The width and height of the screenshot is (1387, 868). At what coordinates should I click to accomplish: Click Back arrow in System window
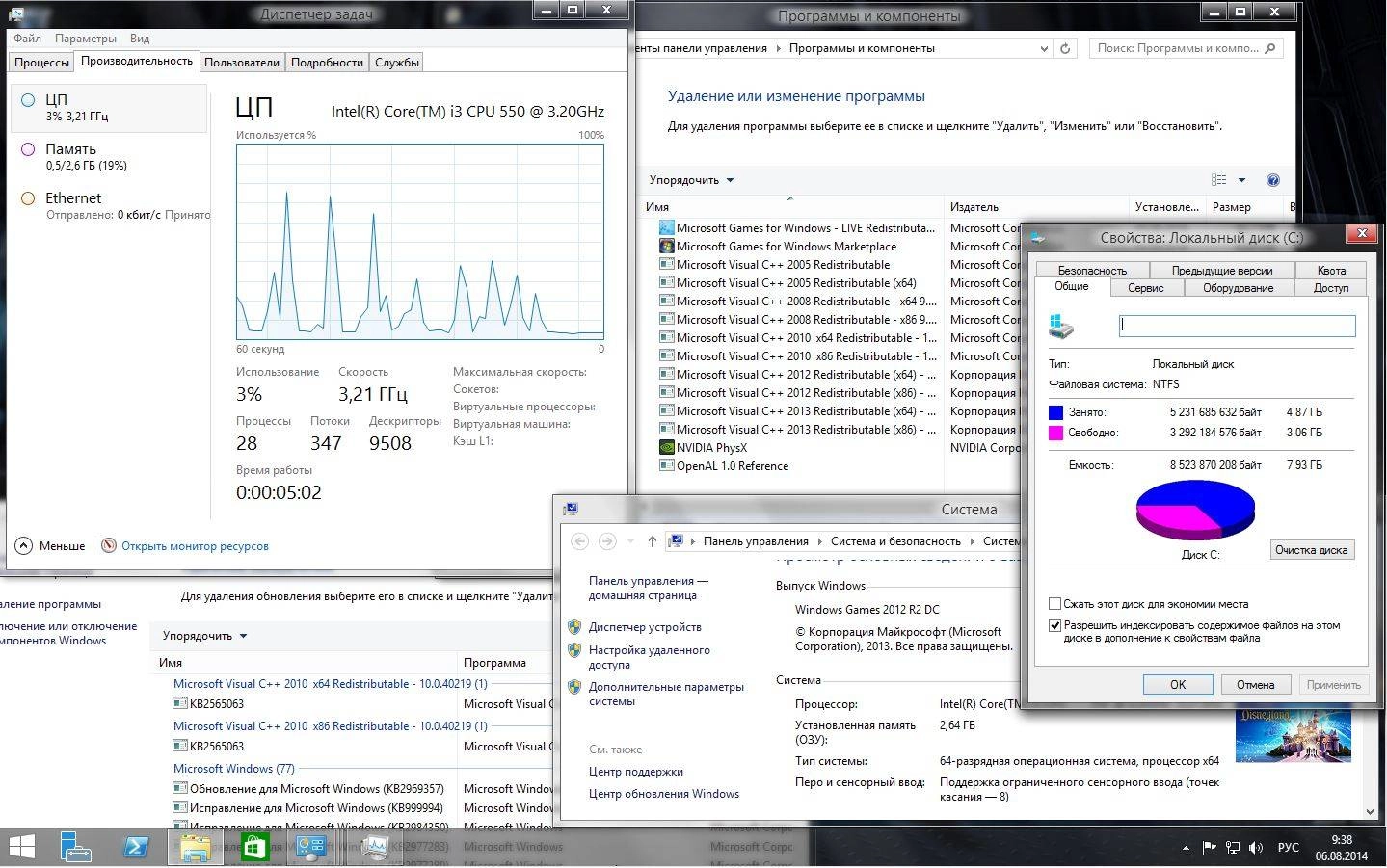580,541
